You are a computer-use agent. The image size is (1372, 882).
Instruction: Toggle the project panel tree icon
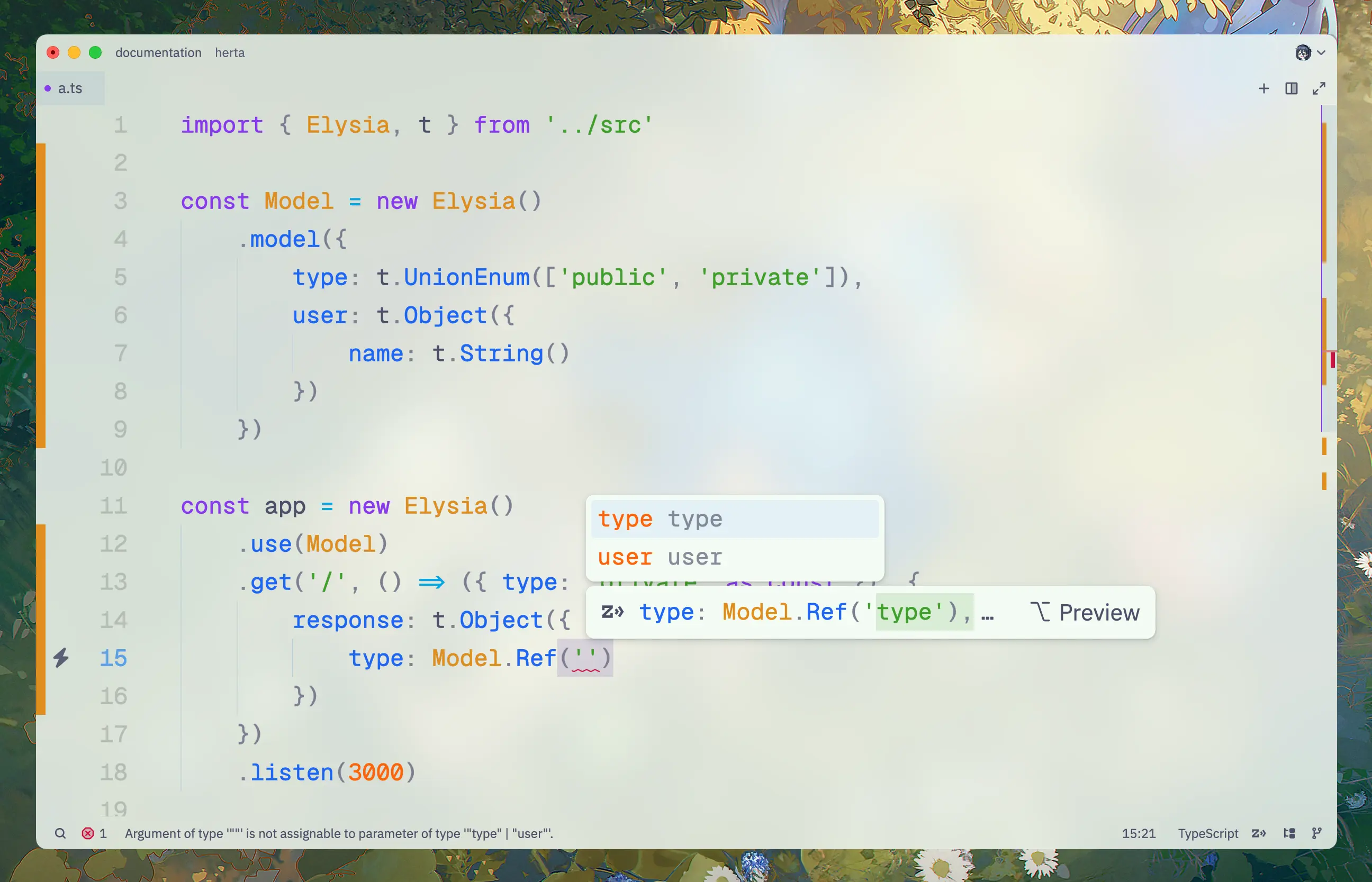click(x=1289, y=833)
